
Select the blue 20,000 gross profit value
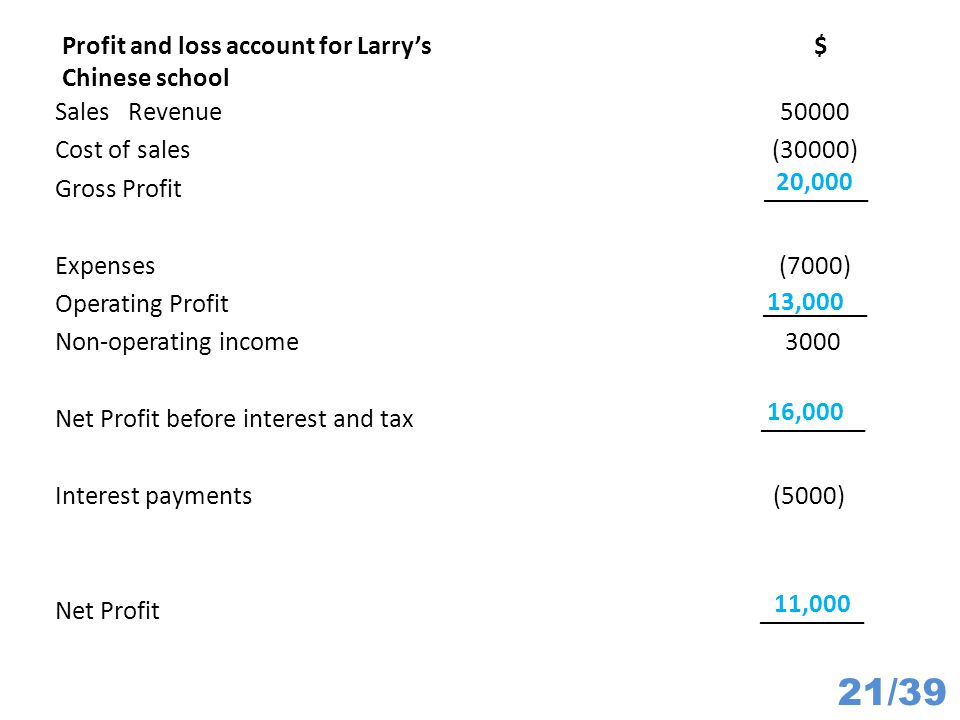point(814,182)
